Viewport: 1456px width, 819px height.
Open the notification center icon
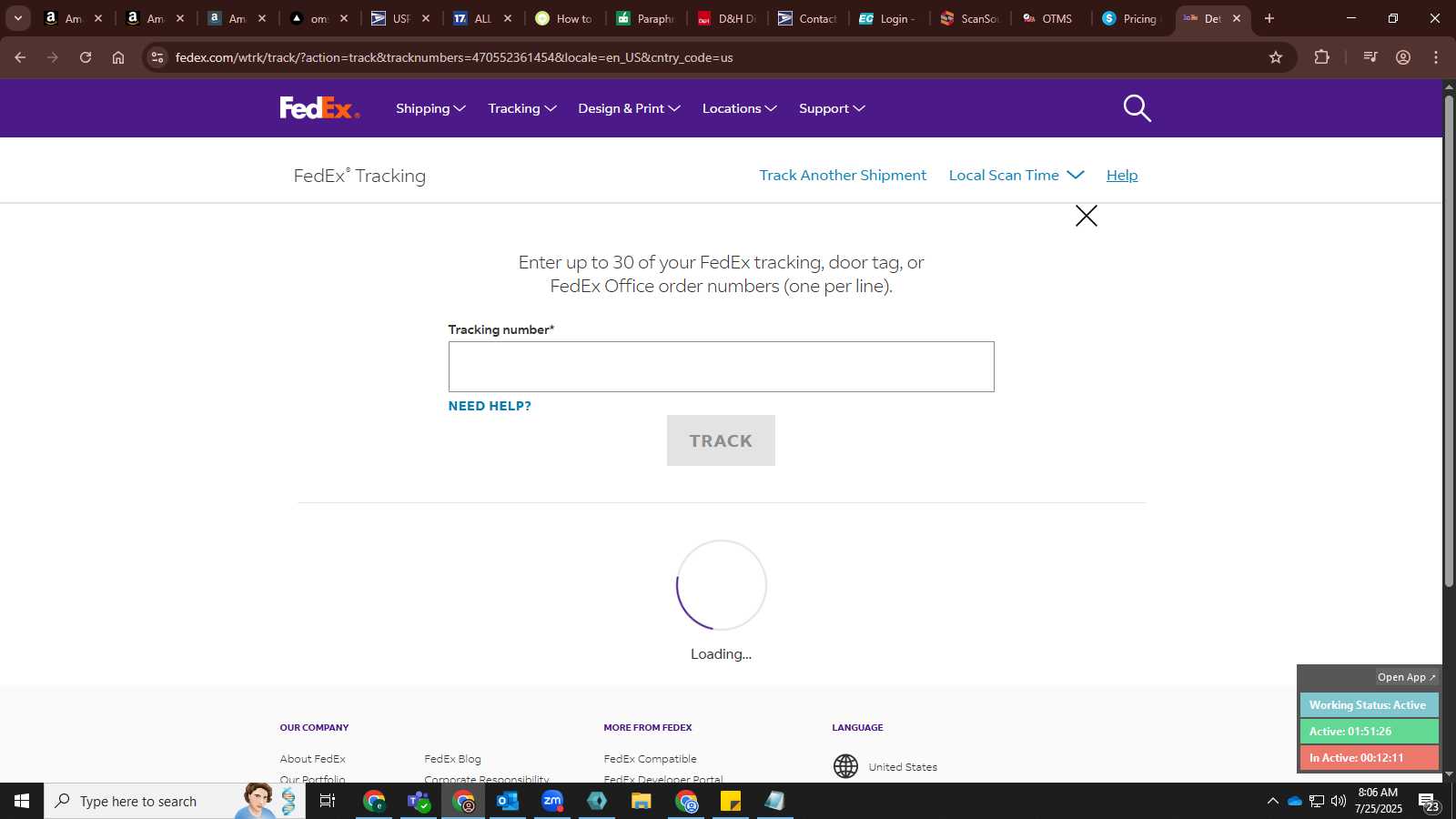coord(1429,802)
